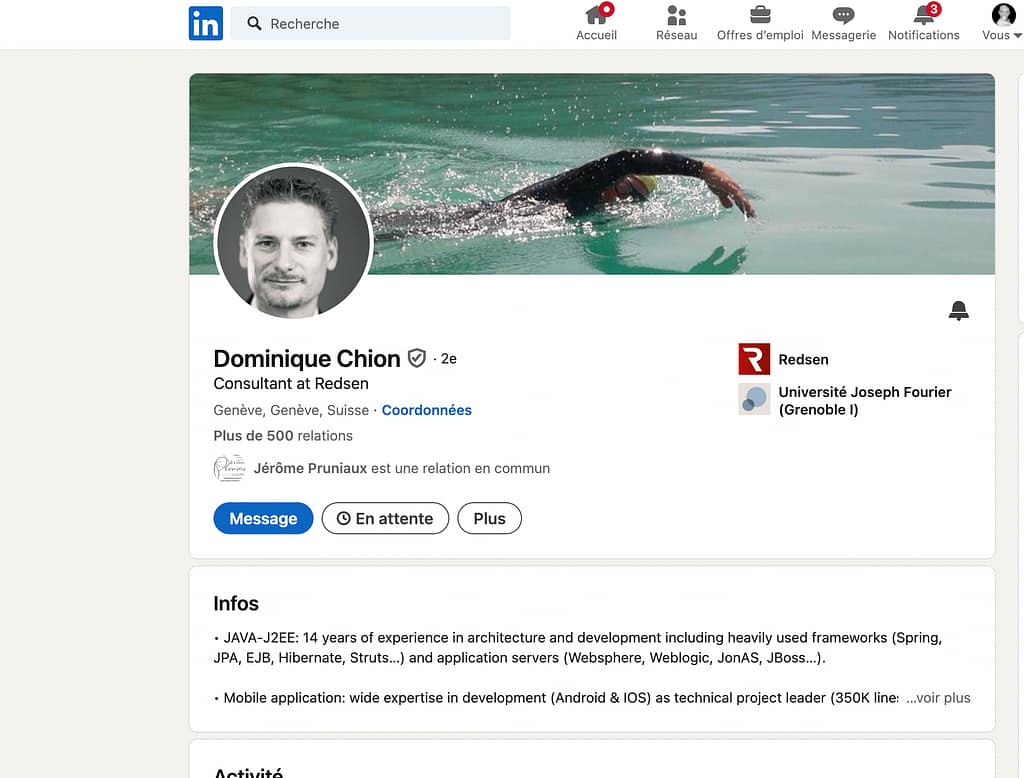The height and width of the screenshot is (778, 1024).
Task: Open the Réseau network icon
Action: tap(676, 15)
